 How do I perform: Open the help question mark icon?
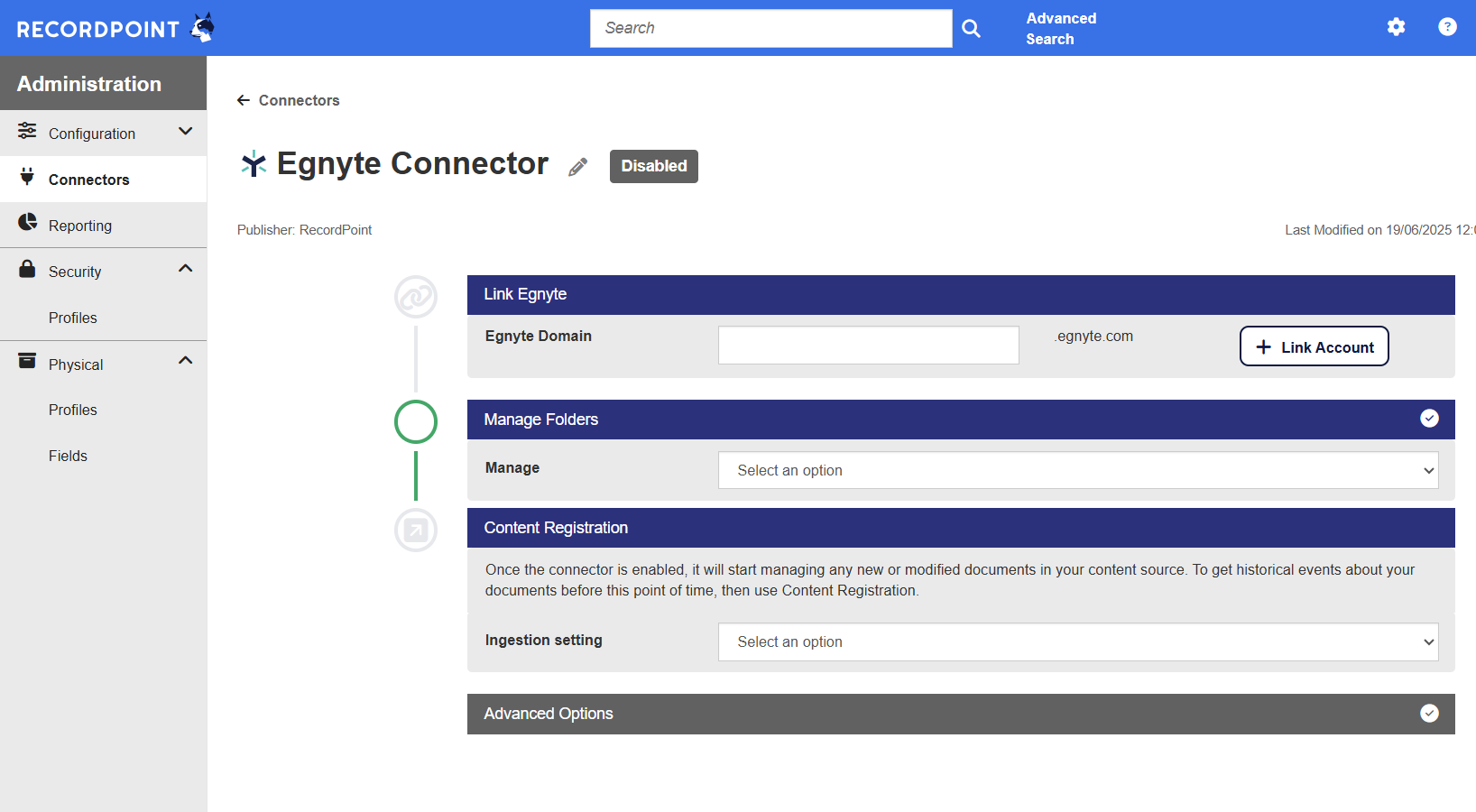click(1447, 27)
